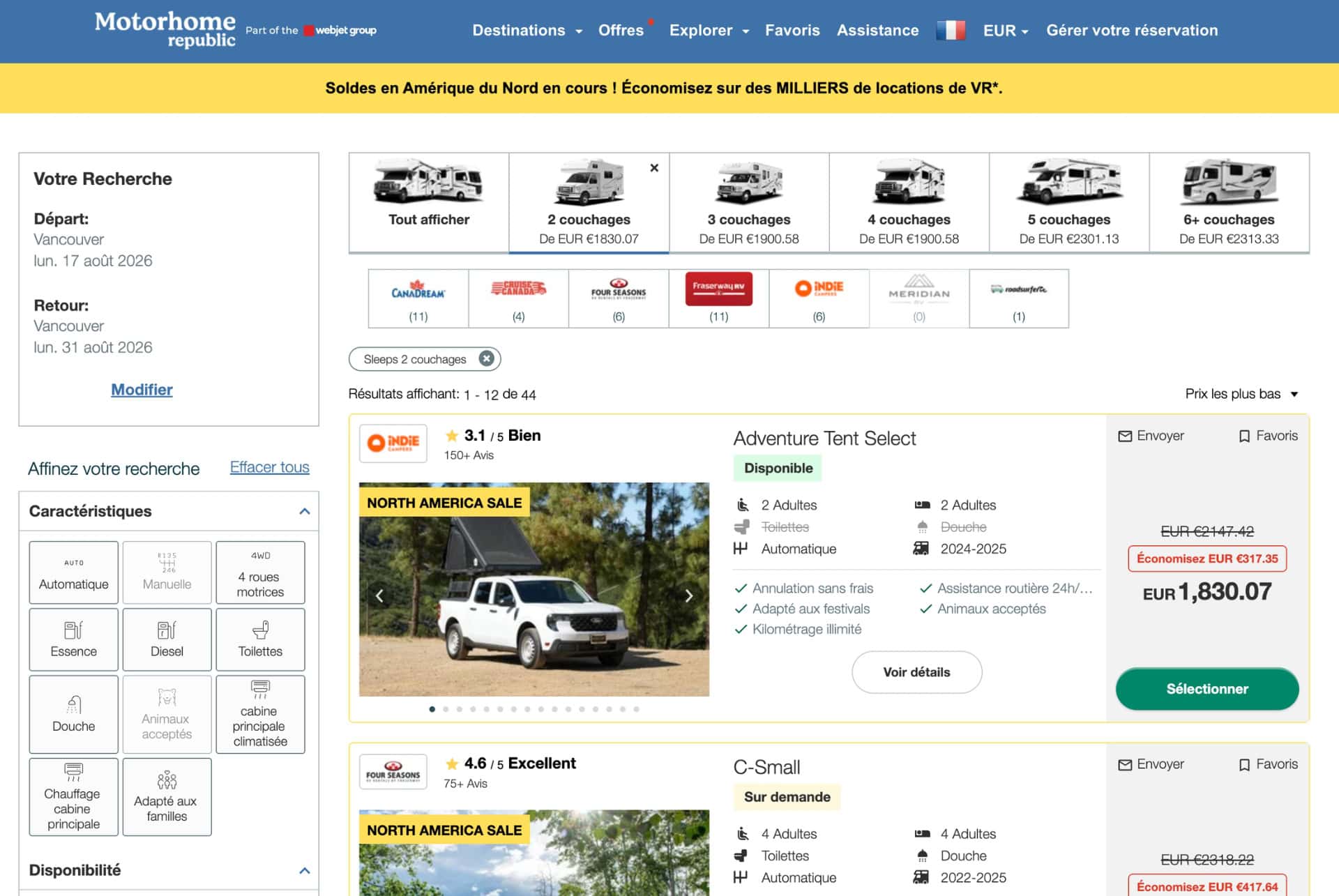Open the Destinations menu
1339x896 pixels.
pos(527,31)
